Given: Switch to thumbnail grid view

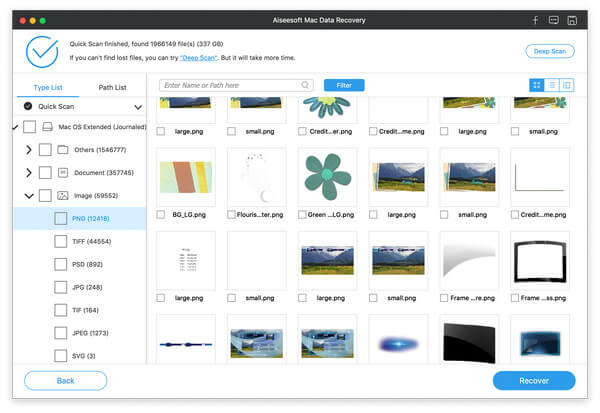Looking at the screenshot, I should click(536, 85).
